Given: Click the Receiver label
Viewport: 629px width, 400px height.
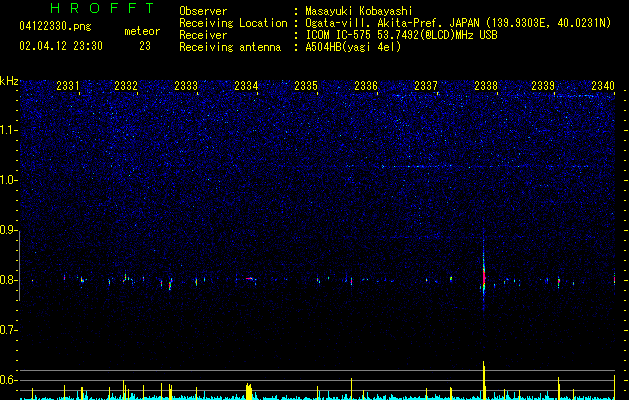Looking at the screenshot, I should click(x=203, y=35).
